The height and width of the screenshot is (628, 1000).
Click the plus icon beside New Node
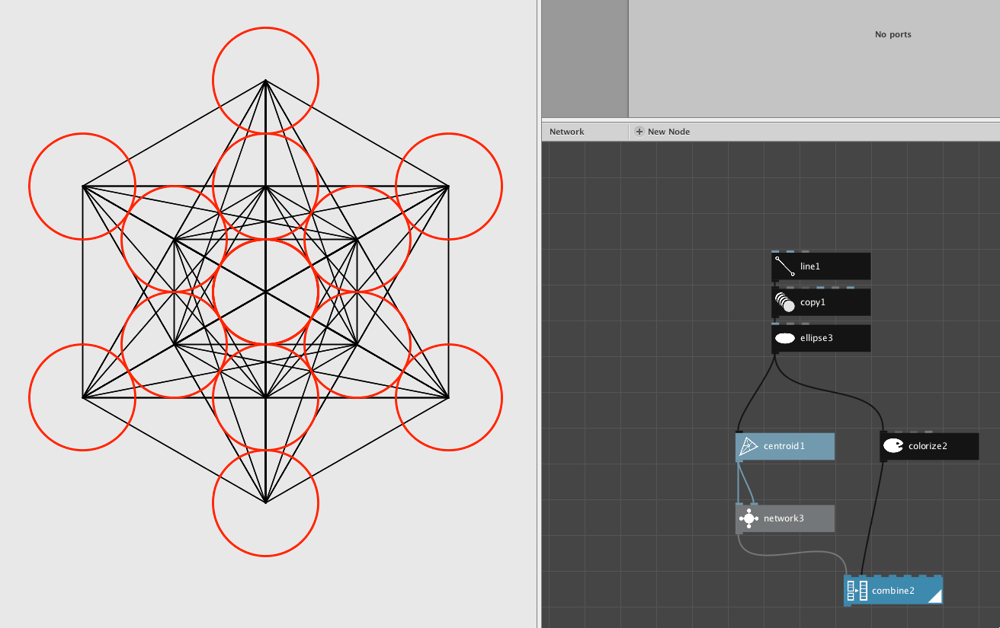639,131
